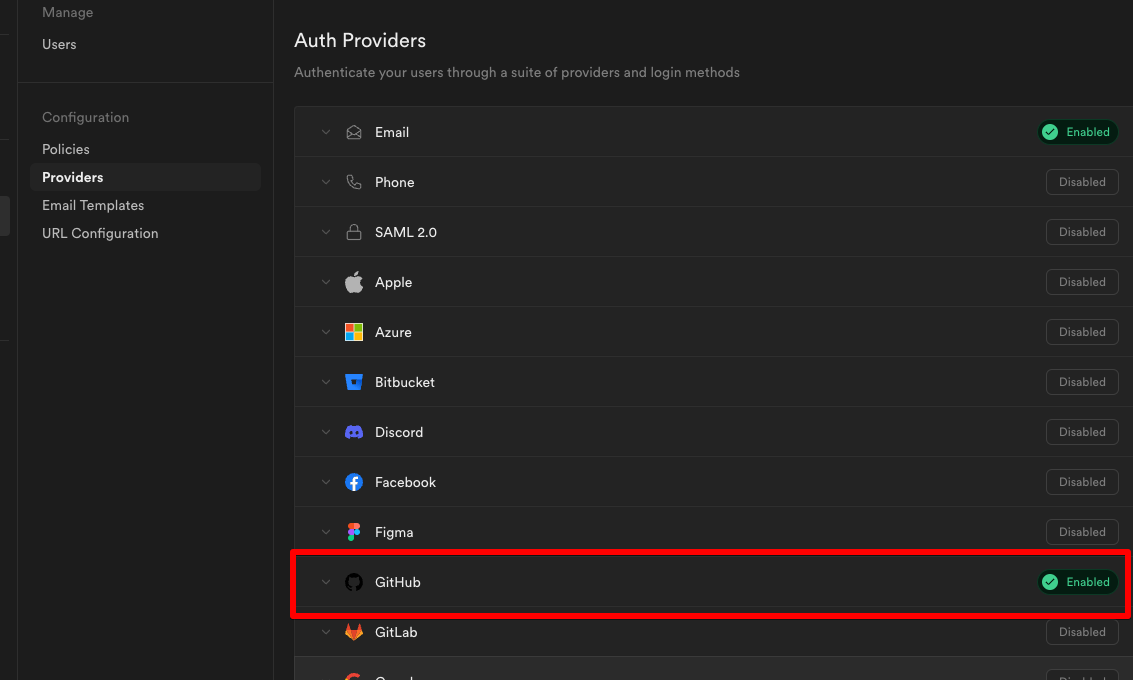1136x680 pixels.
Task: Expand the Bitbucket provider chevron
Action: pyautogui.click(x=326, y=382)
